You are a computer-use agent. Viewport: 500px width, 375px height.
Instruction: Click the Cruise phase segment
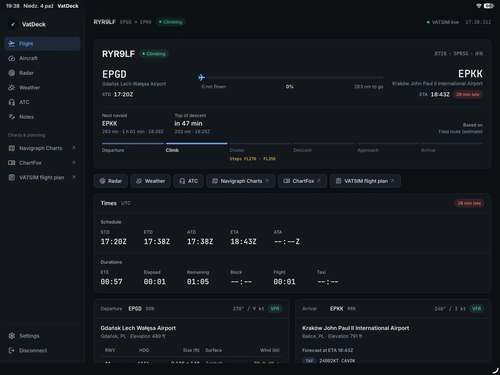click(260, 147)
